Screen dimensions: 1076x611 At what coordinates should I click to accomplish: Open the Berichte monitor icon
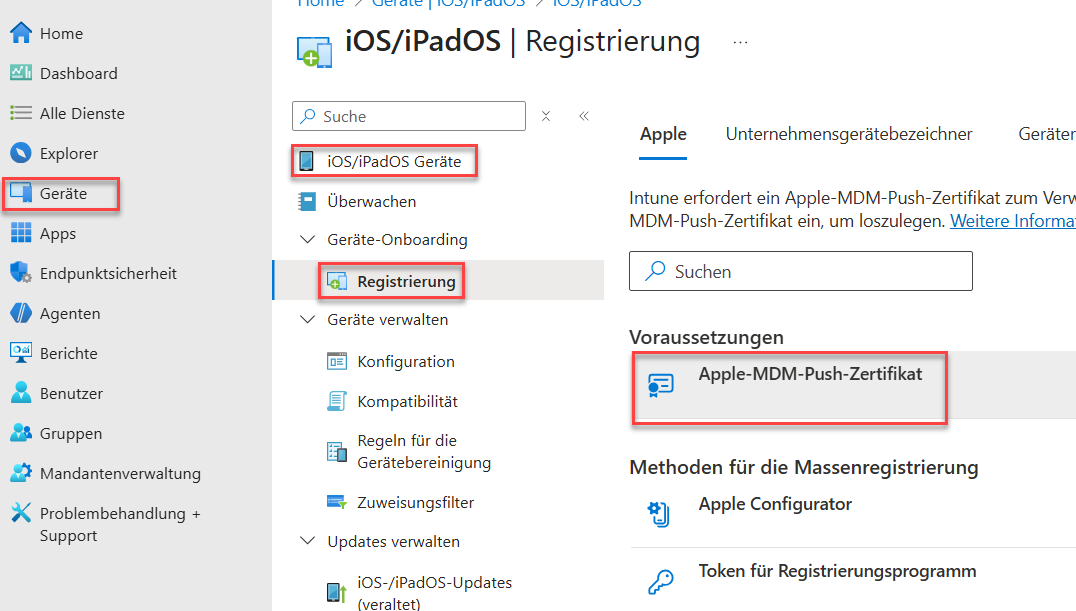[21, 353]
